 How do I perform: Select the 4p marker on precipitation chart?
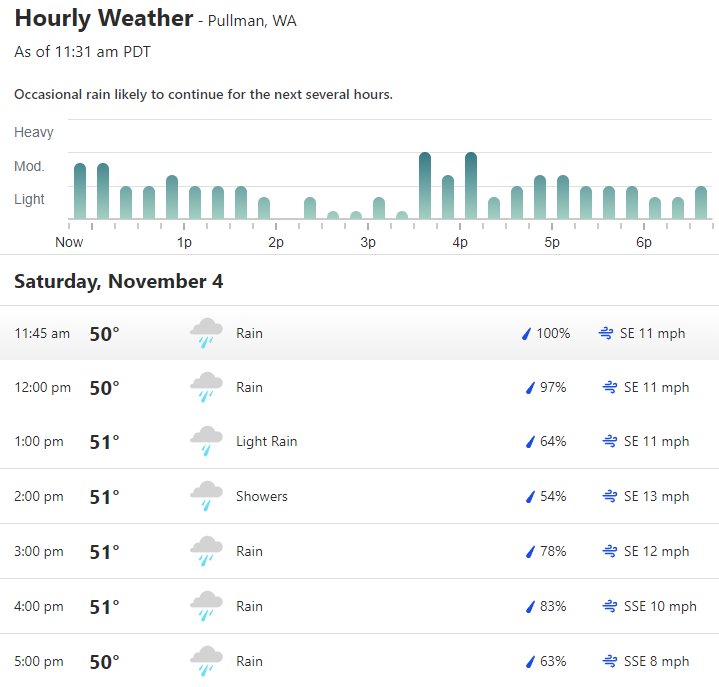pos(460,242)
